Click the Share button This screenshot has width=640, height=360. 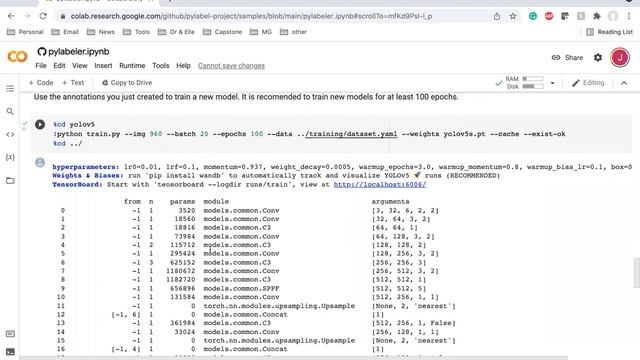pyautogui.click(x=567, y=58)
